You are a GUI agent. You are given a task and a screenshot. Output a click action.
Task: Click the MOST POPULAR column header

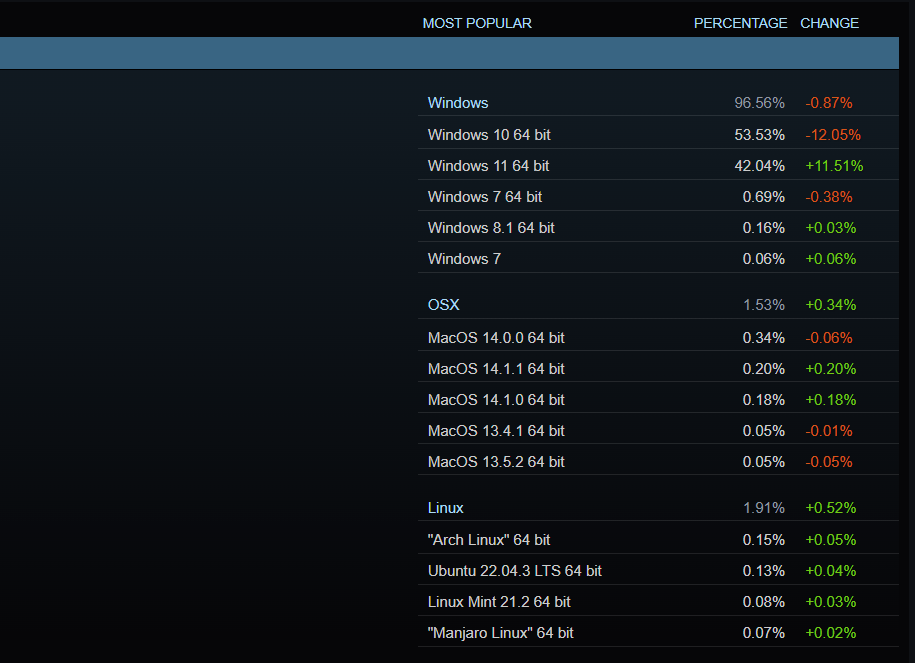[477, 23]
